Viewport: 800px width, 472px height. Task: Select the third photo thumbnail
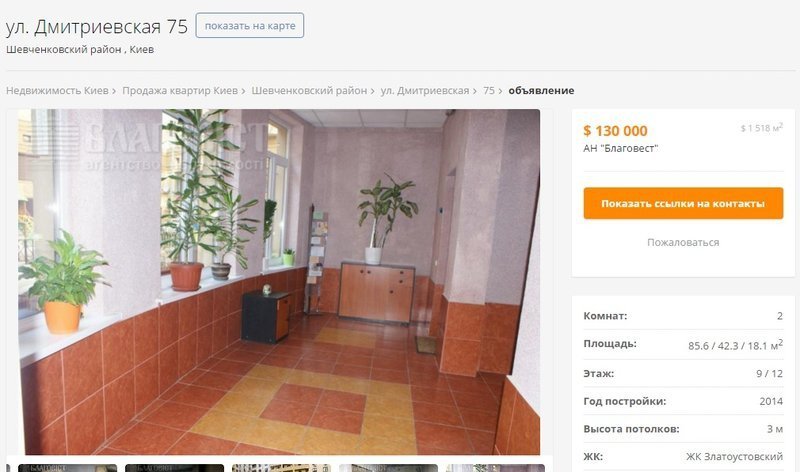click(281, 468)
